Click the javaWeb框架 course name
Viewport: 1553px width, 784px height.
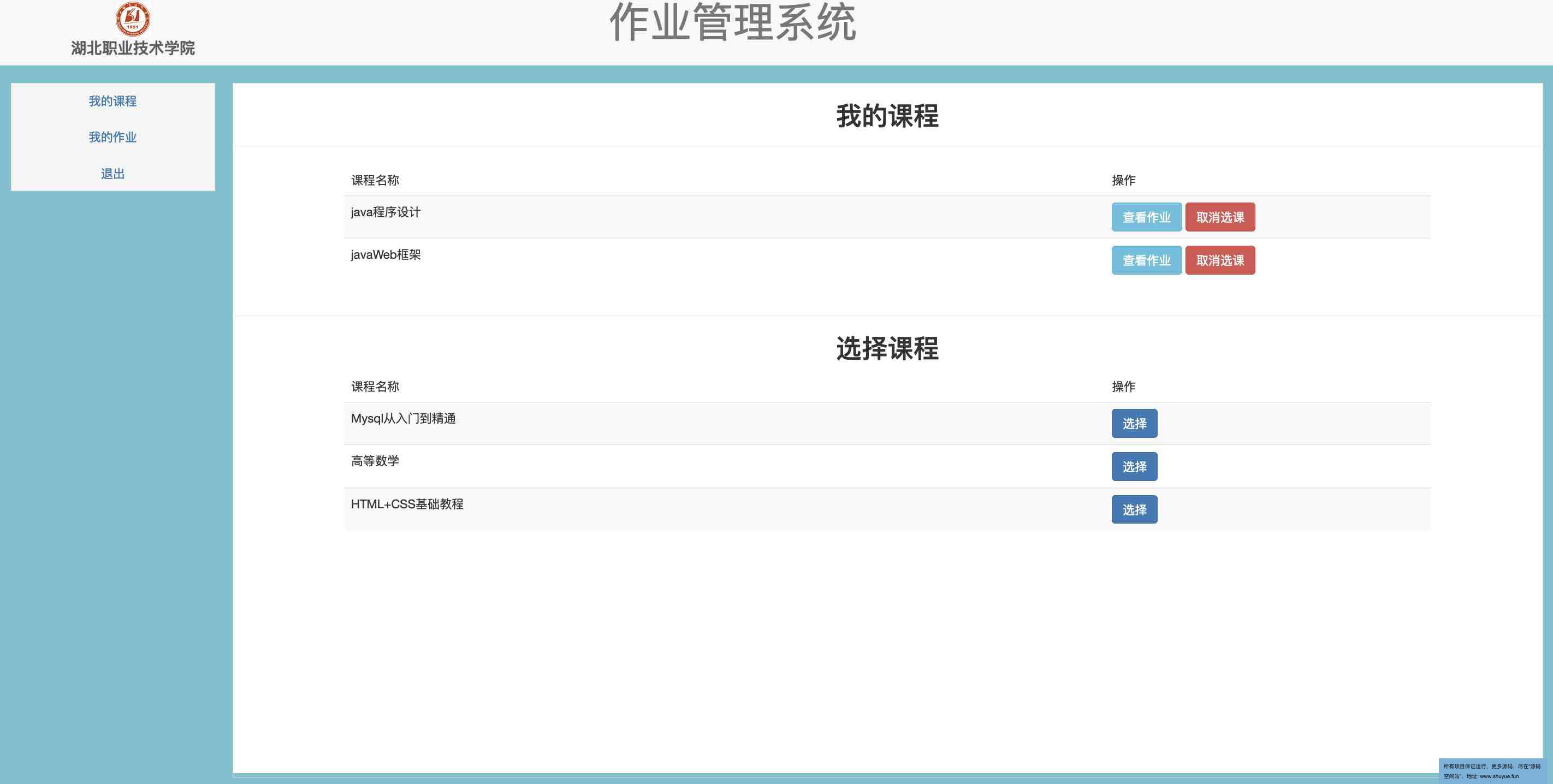click(386, 255)
